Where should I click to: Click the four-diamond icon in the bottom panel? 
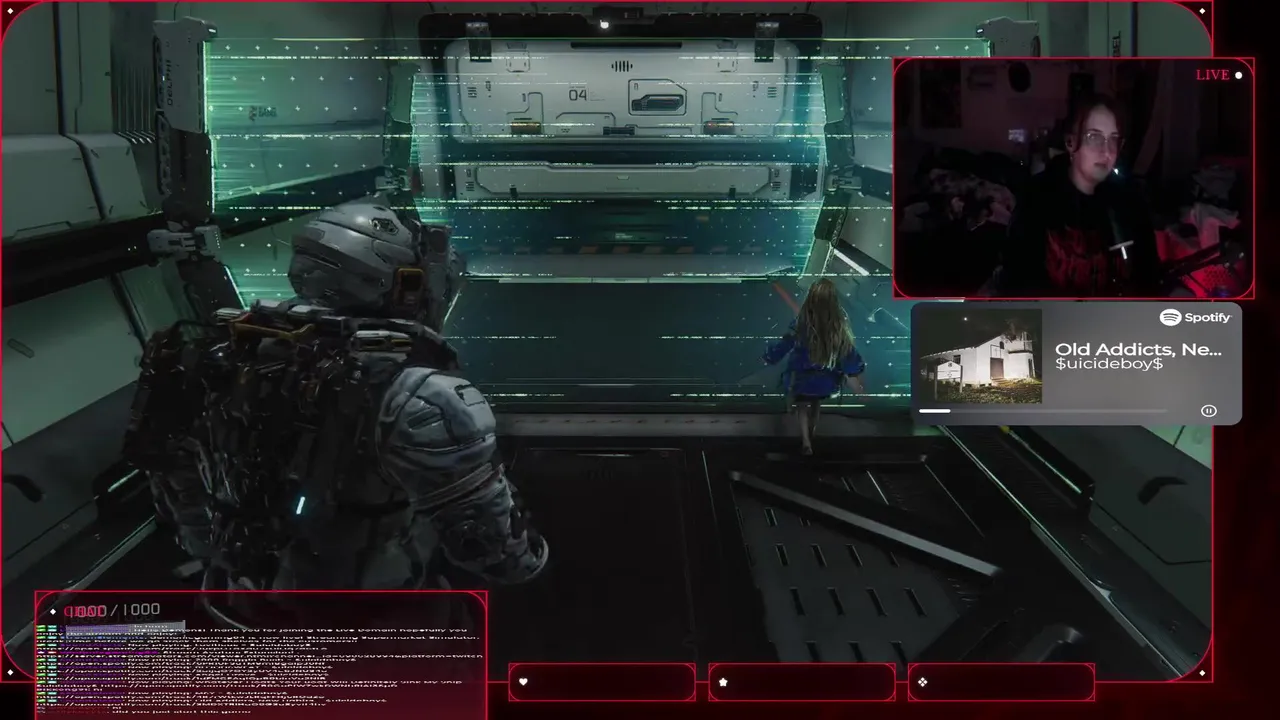[922, 682]
